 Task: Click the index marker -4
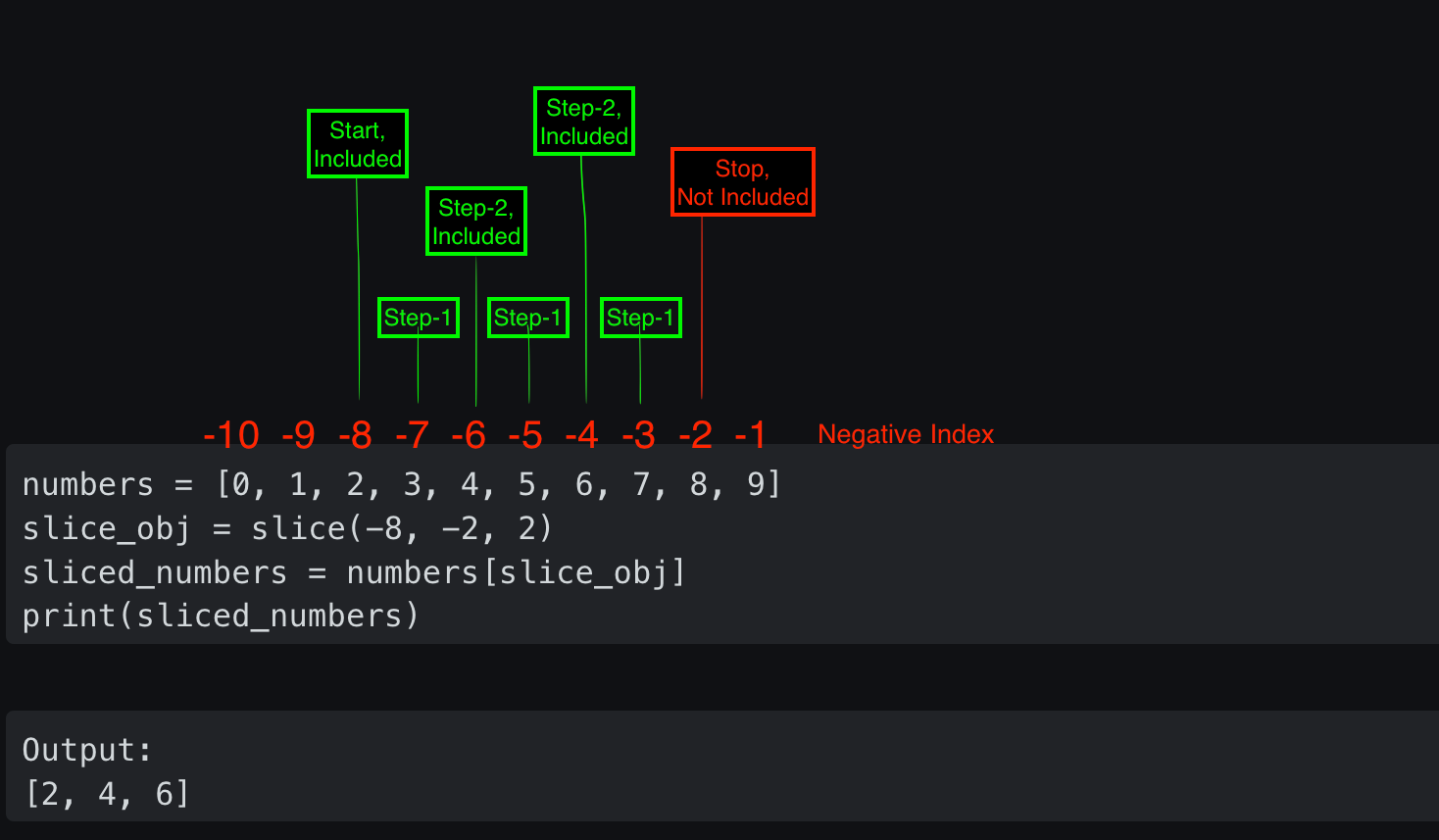583,434
